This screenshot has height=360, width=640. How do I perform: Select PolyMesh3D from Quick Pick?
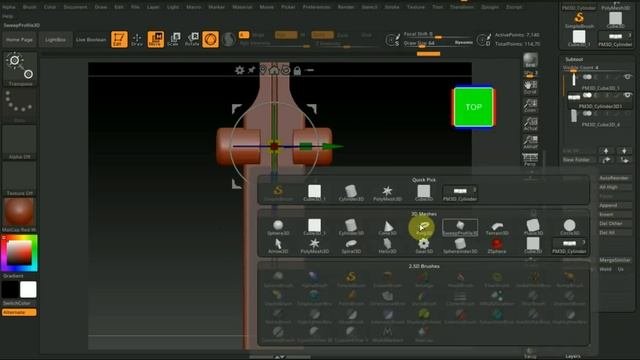coord(387,193)
